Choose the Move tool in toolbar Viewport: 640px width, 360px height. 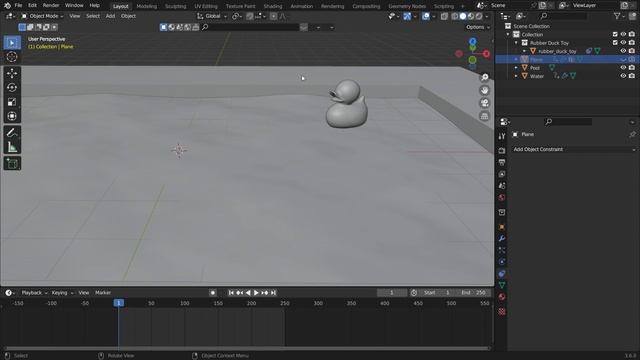tap(12, 73)
